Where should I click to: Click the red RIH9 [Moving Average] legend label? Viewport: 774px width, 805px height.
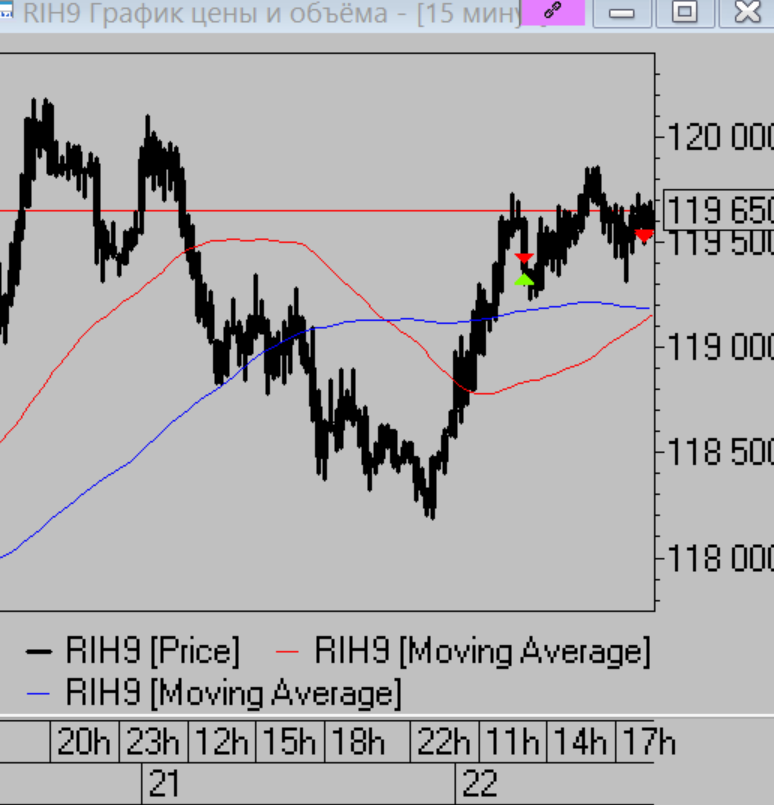coord(482,651)
